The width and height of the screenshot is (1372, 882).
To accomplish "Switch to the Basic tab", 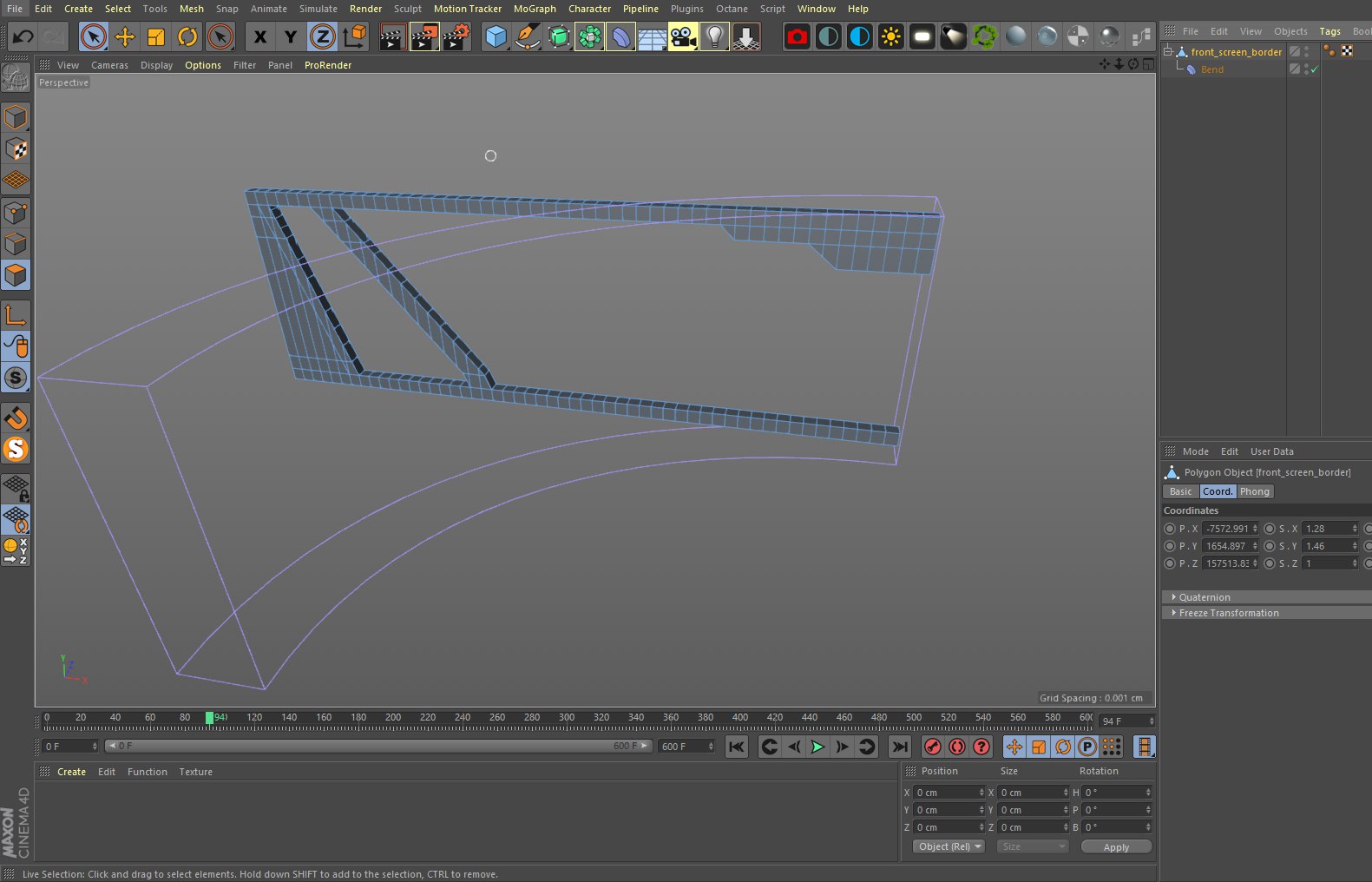I will pos(1181,491).
